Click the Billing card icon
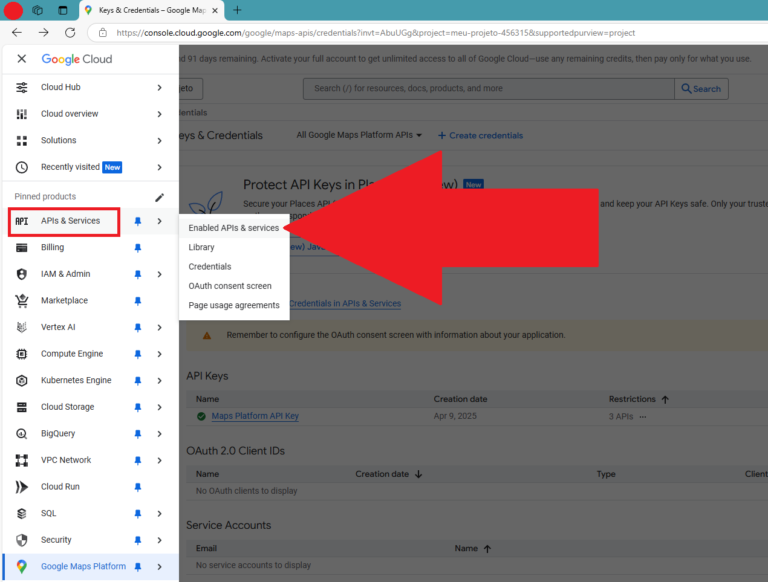This screenshot has width=768, height=582. point(22,247)
